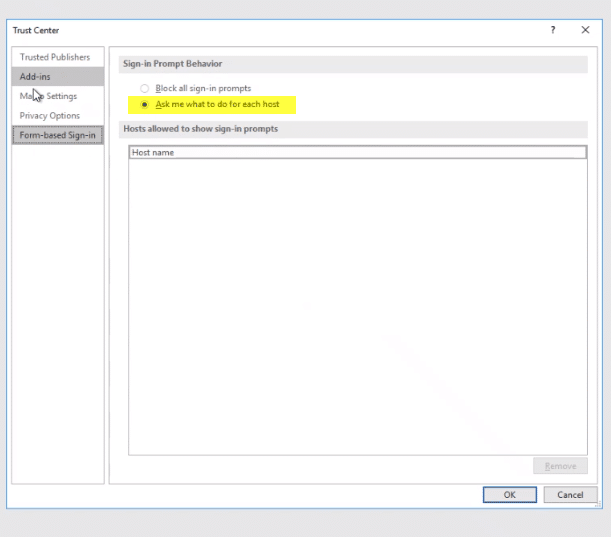Click the Cancel button
Image resolution: width=611 pixels, height=537 pixels.
(x=570, y=495)
